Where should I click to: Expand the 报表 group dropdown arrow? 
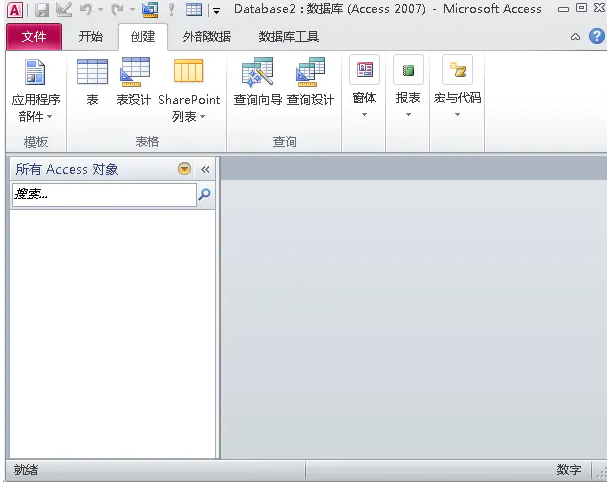(408, 114)
